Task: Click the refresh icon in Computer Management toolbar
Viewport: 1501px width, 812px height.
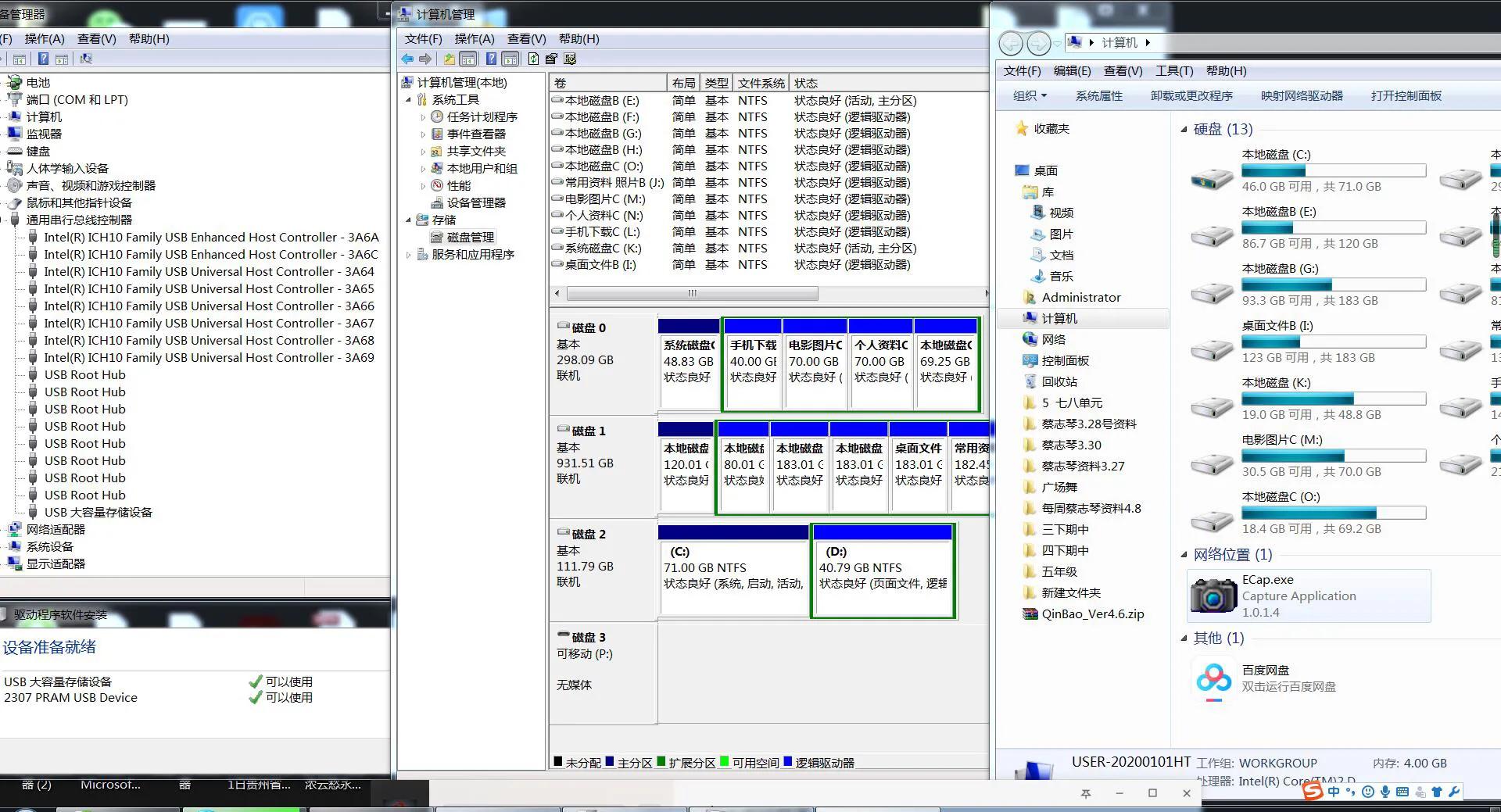Action: pyautogui.click(x=533, y=59)
